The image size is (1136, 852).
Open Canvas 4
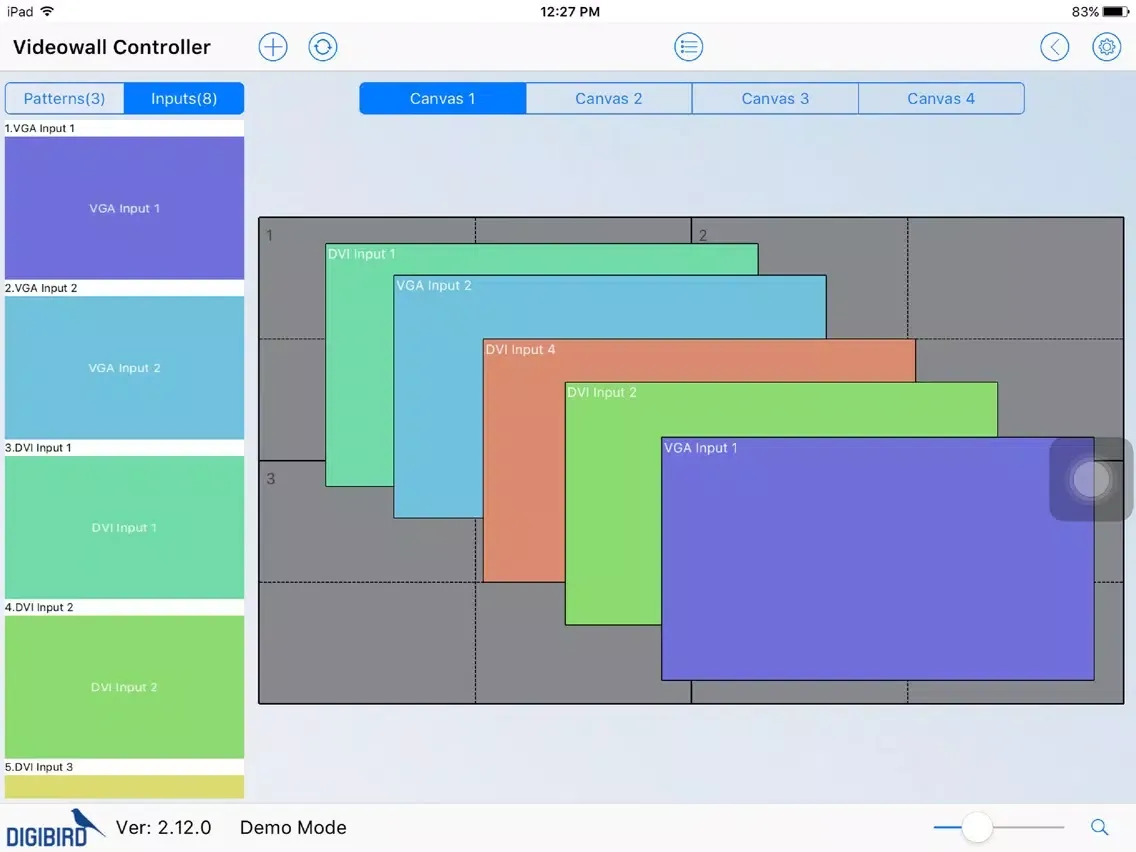(941, 98)
